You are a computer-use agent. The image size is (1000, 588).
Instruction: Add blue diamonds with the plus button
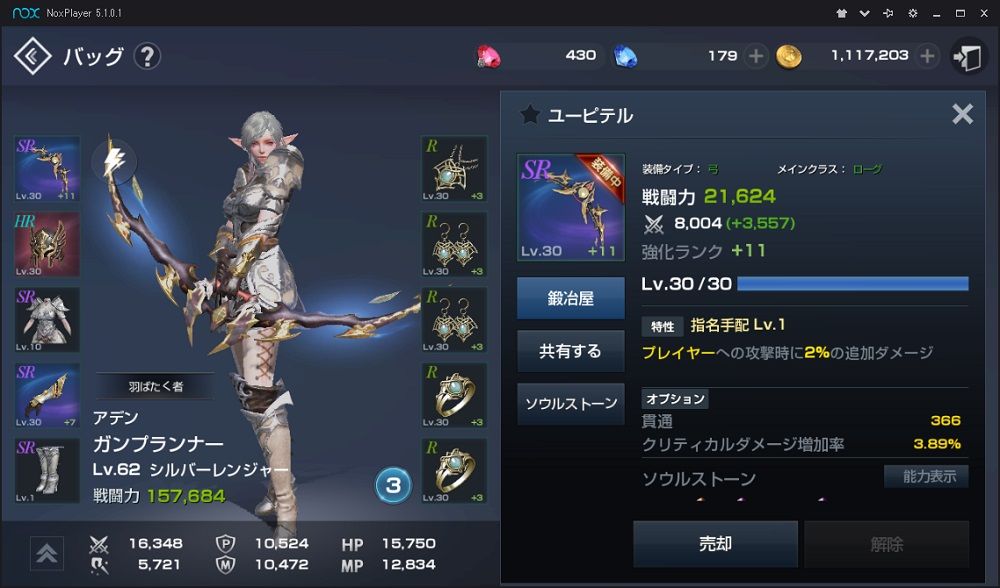pyautogui.click(x=756, y=56)
